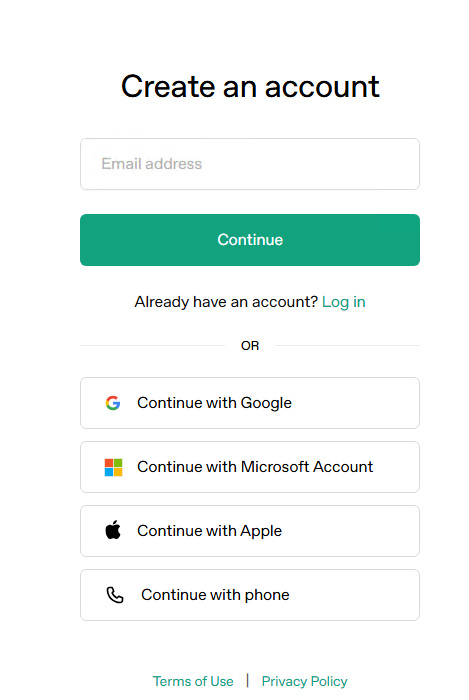Click the white Continue label on the green button
Screen dimensions: 469x700
(250, 240)
